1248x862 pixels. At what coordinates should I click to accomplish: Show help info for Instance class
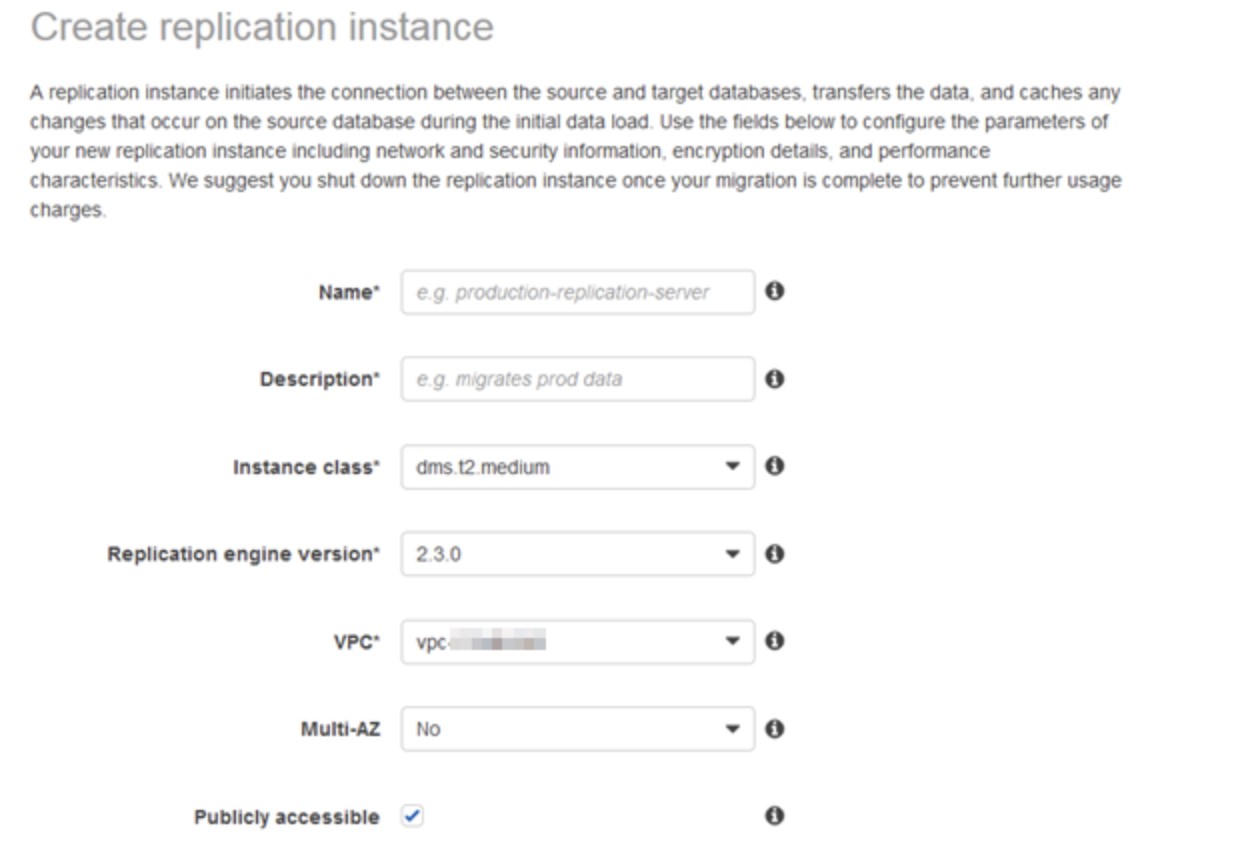[x=774, y=466]
